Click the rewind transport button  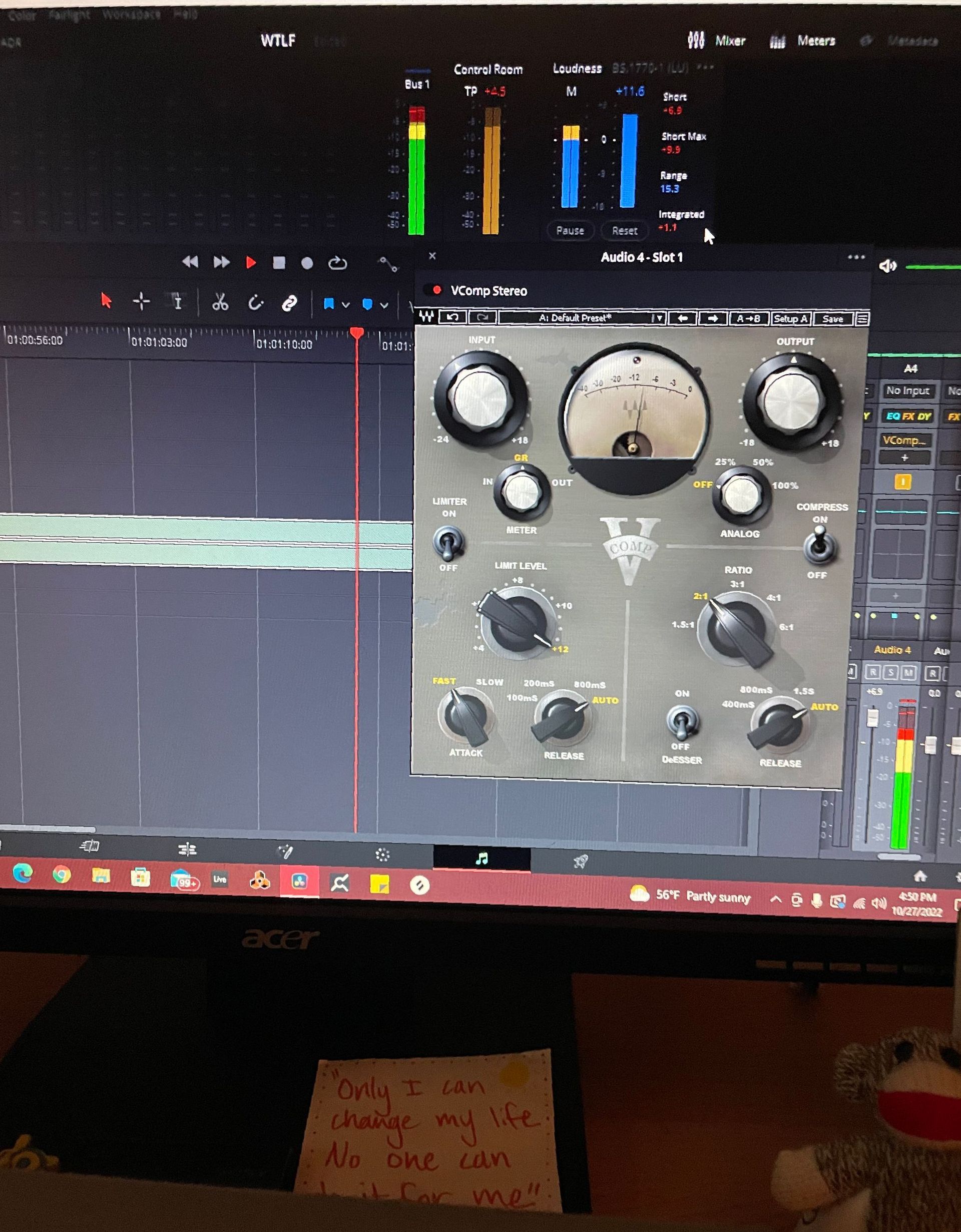[x=190, y=262]
